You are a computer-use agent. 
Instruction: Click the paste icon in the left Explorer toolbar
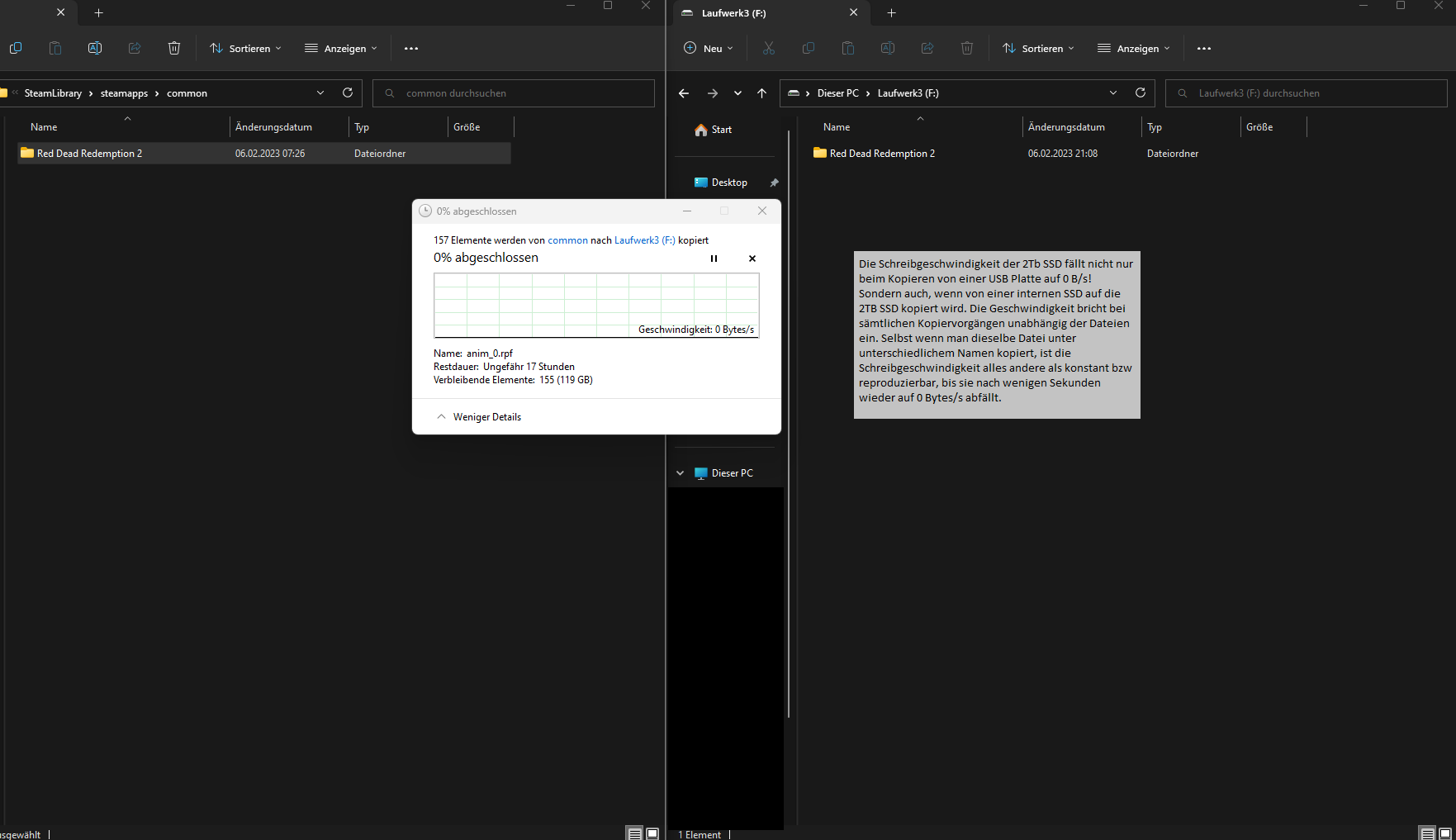55,48
